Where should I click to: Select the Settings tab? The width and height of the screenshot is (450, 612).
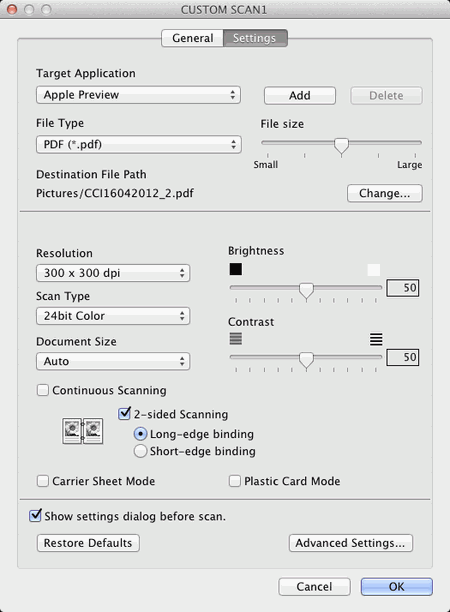(x=255, y=38)
